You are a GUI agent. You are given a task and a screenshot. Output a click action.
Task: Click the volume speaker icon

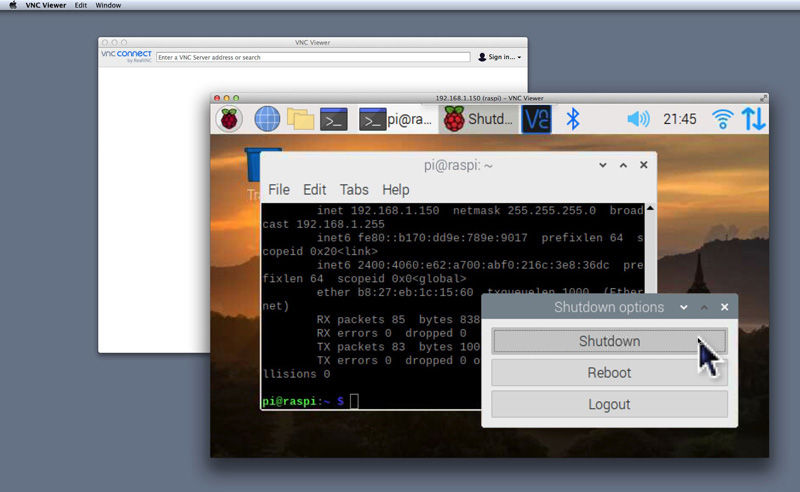coord(637,119)
